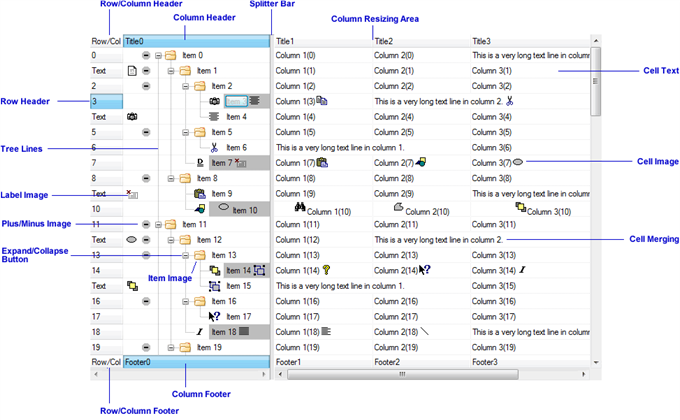This screenshot has height=420, width=680.
Task: Collapse the Item 1 tree node
Action: pos(171,71)
